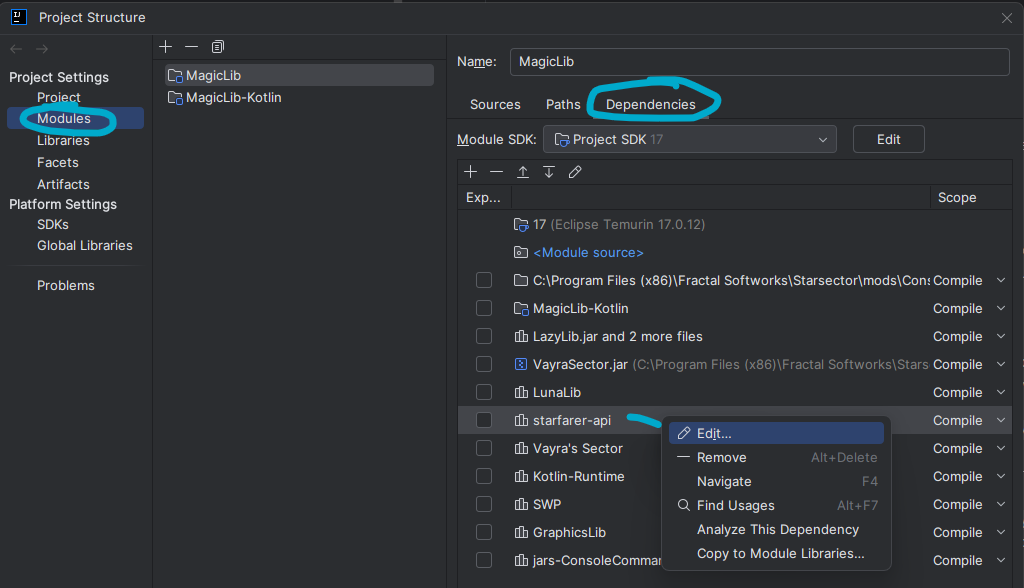1024x588 pixels.
Task: Choose Navigate in the context menu
Action: coord(776,482)
